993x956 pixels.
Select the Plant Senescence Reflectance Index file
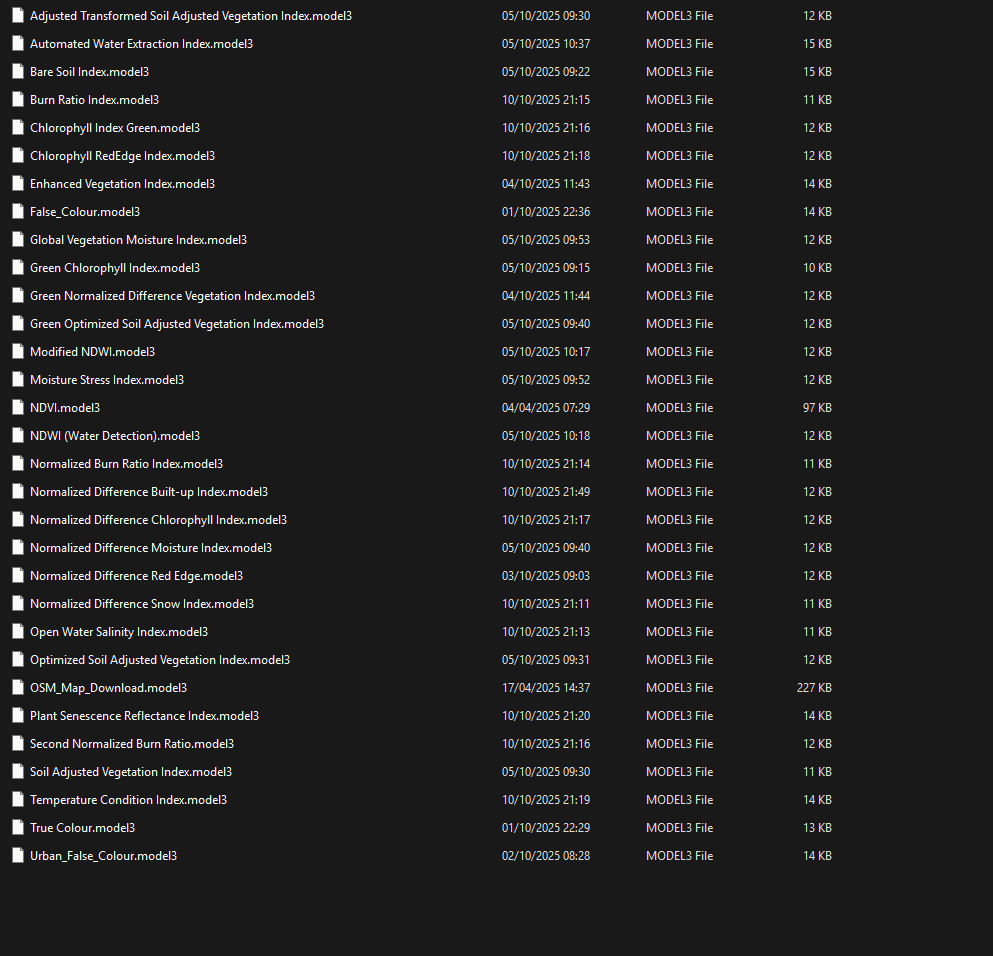(144, 715)
